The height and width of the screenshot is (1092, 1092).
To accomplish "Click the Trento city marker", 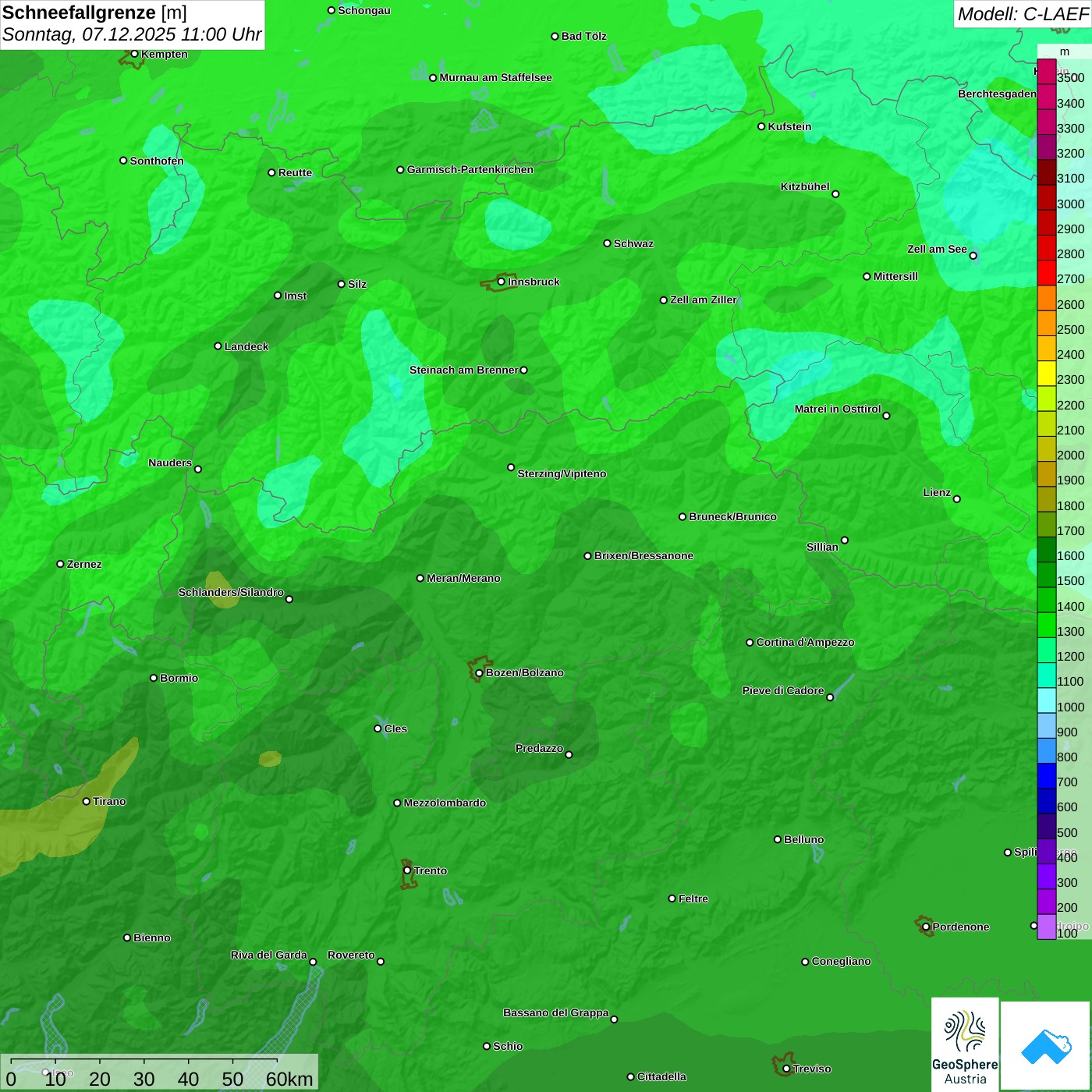I will (x=407, y=870).
